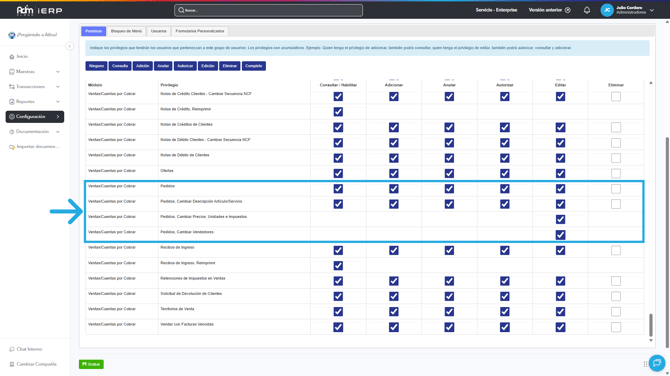This screenshot has height=376, width=670.
Task: Open Inicio in the sidebar
Action: click(22, 56)
